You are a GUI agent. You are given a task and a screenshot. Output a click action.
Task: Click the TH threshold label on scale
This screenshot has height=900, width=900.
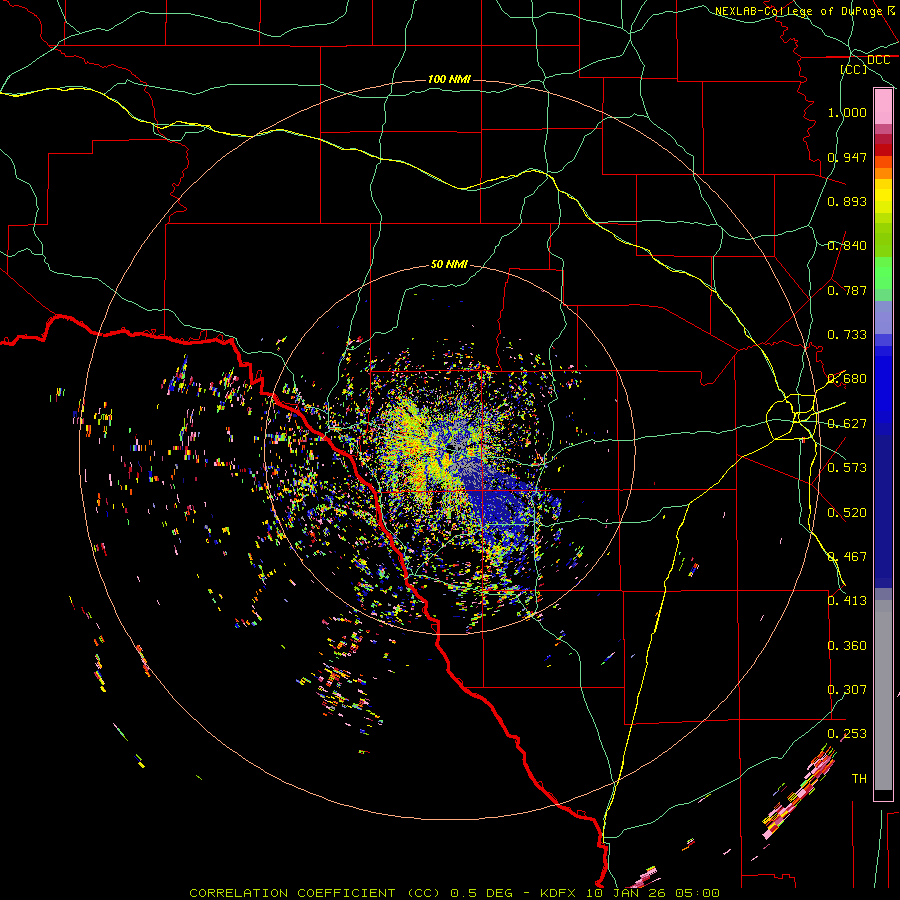tap(859, 779)
